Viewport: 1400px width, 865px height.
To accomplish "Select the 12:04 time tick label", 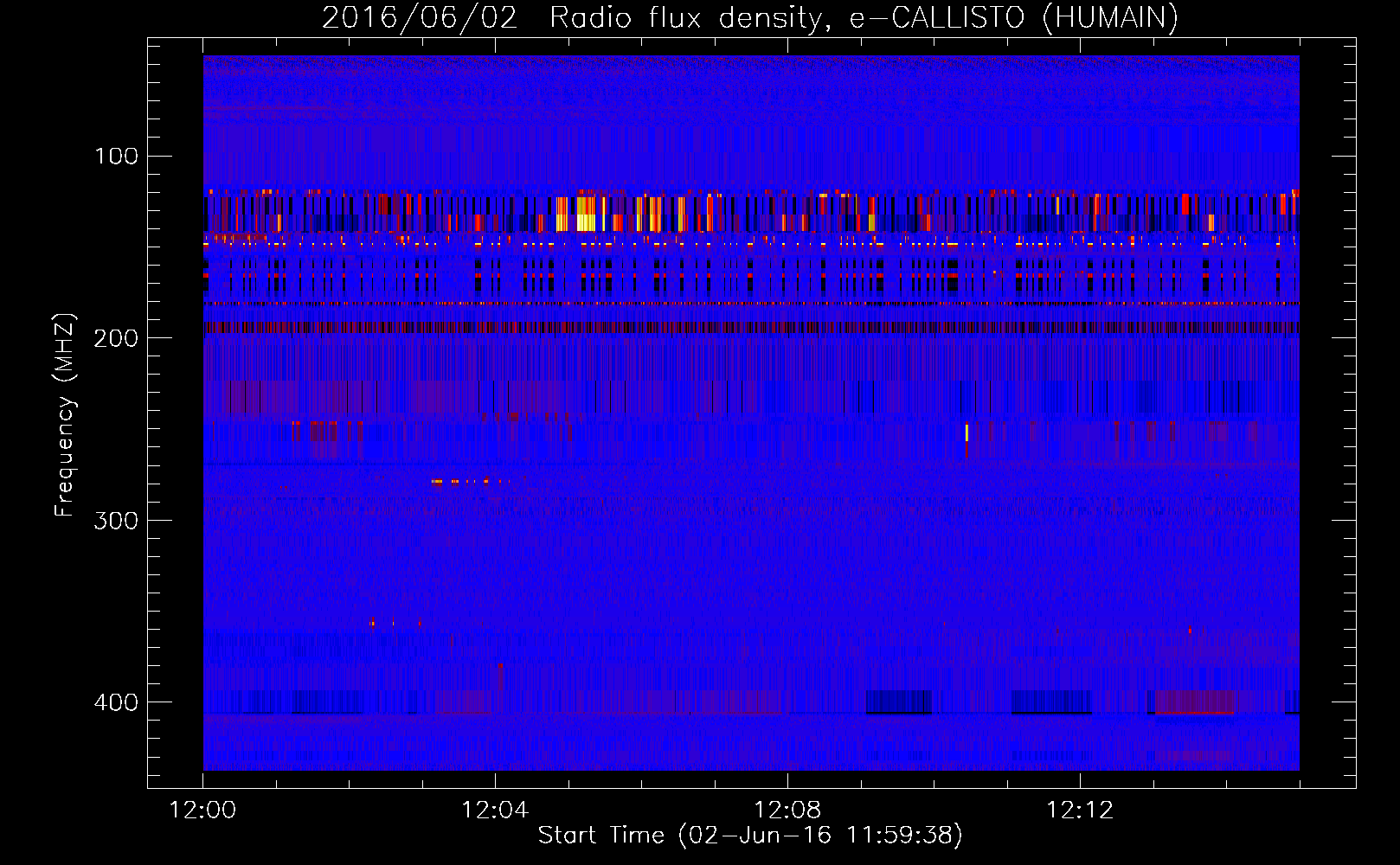I will tap(495, 811).
